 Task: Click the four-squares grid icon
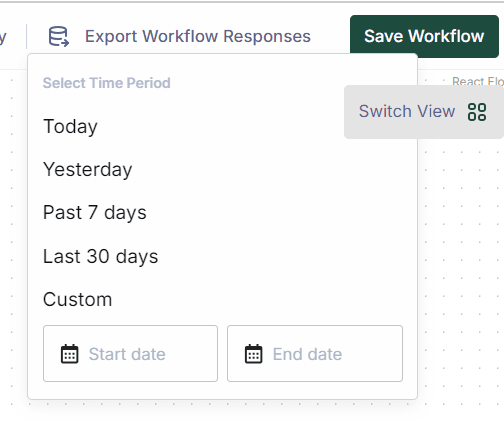pos(477,112)
